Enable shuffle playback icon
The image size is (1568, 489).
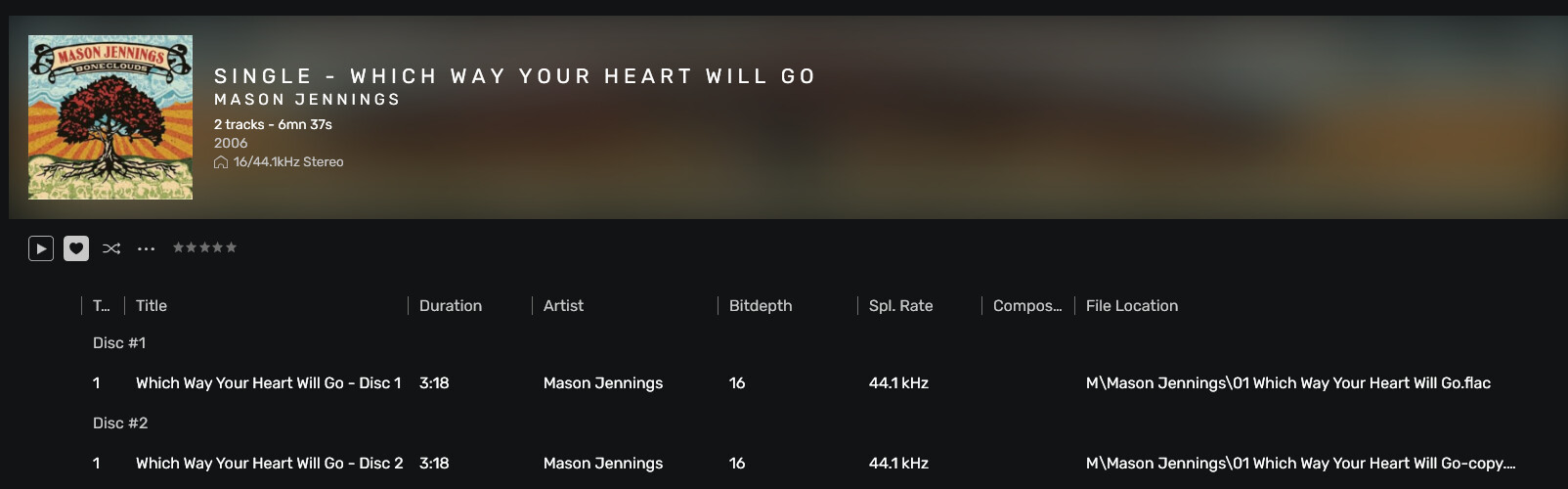click(111, 248)
